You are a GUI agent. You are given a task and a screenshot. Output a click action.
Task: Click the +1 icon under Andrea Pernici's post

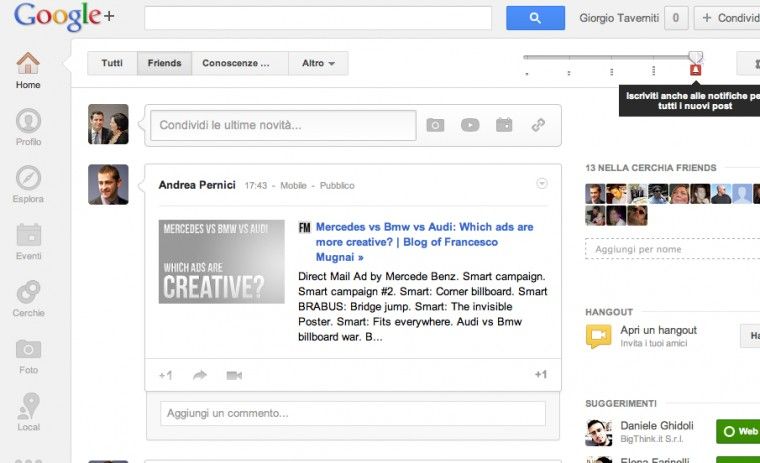coord(165,375)
